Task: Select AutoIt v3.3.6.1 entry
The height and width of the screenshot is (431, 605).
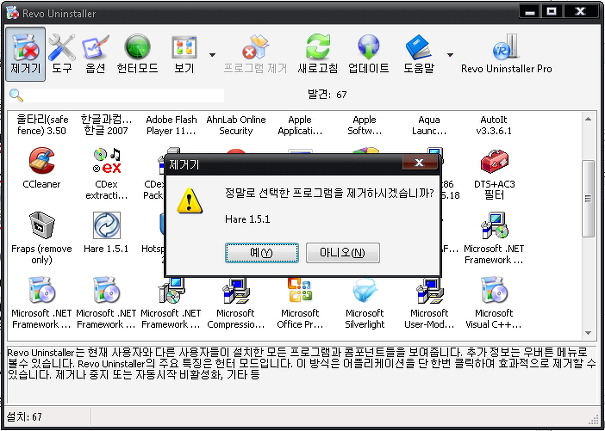Action: pos(494,125)
